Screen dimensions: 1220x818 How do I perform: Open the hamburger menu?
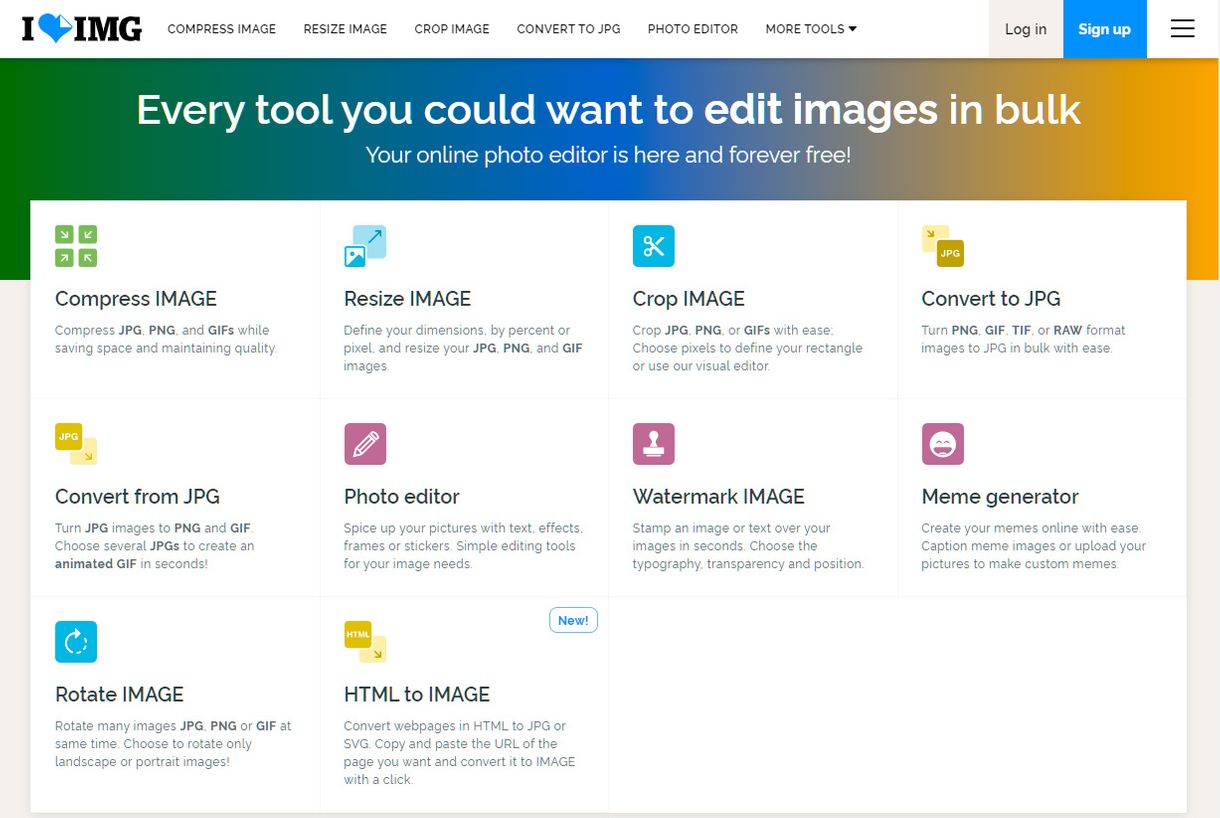1182,29
